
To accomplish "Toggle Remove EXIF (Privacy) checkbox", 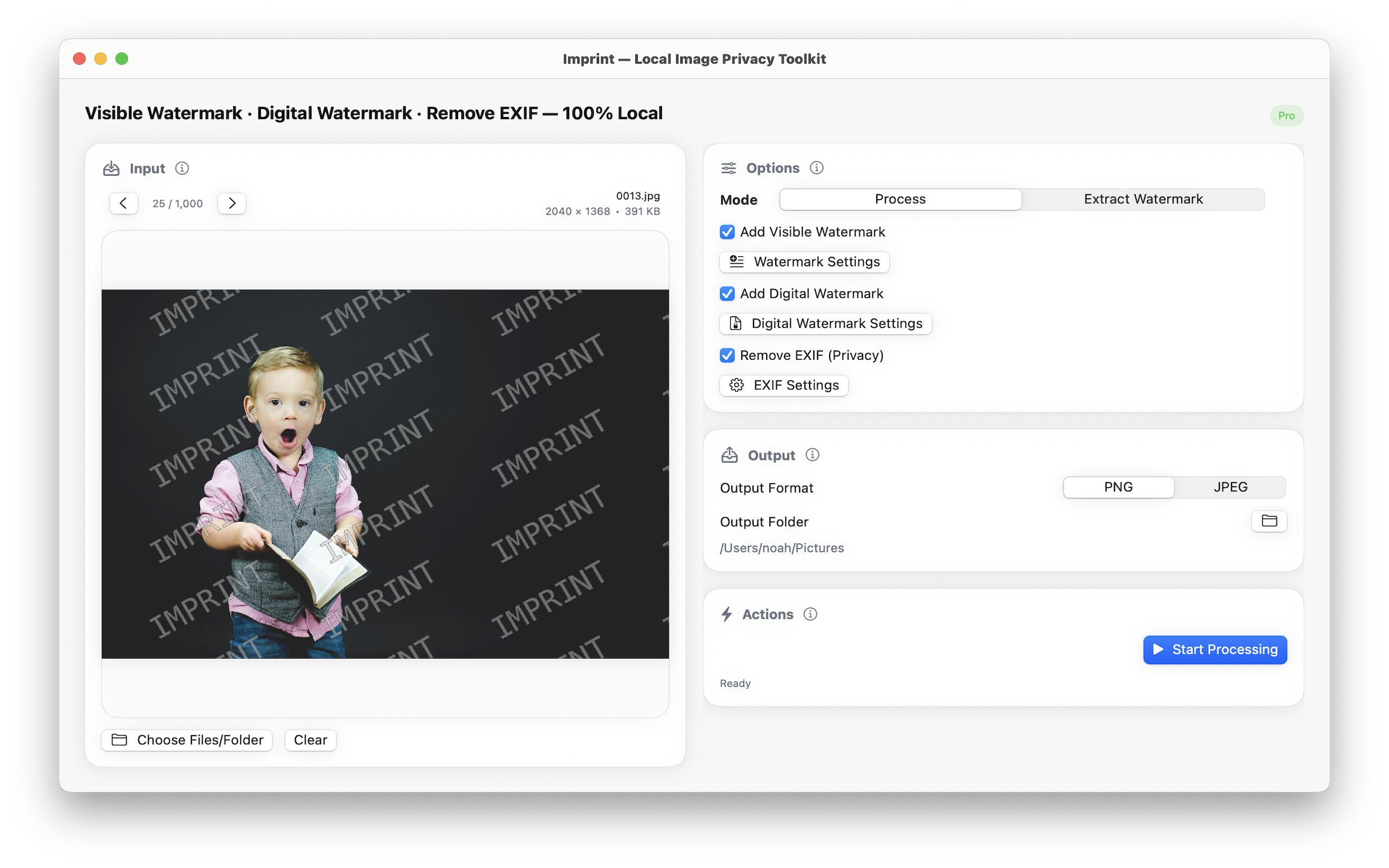I will tap(727, 355).
